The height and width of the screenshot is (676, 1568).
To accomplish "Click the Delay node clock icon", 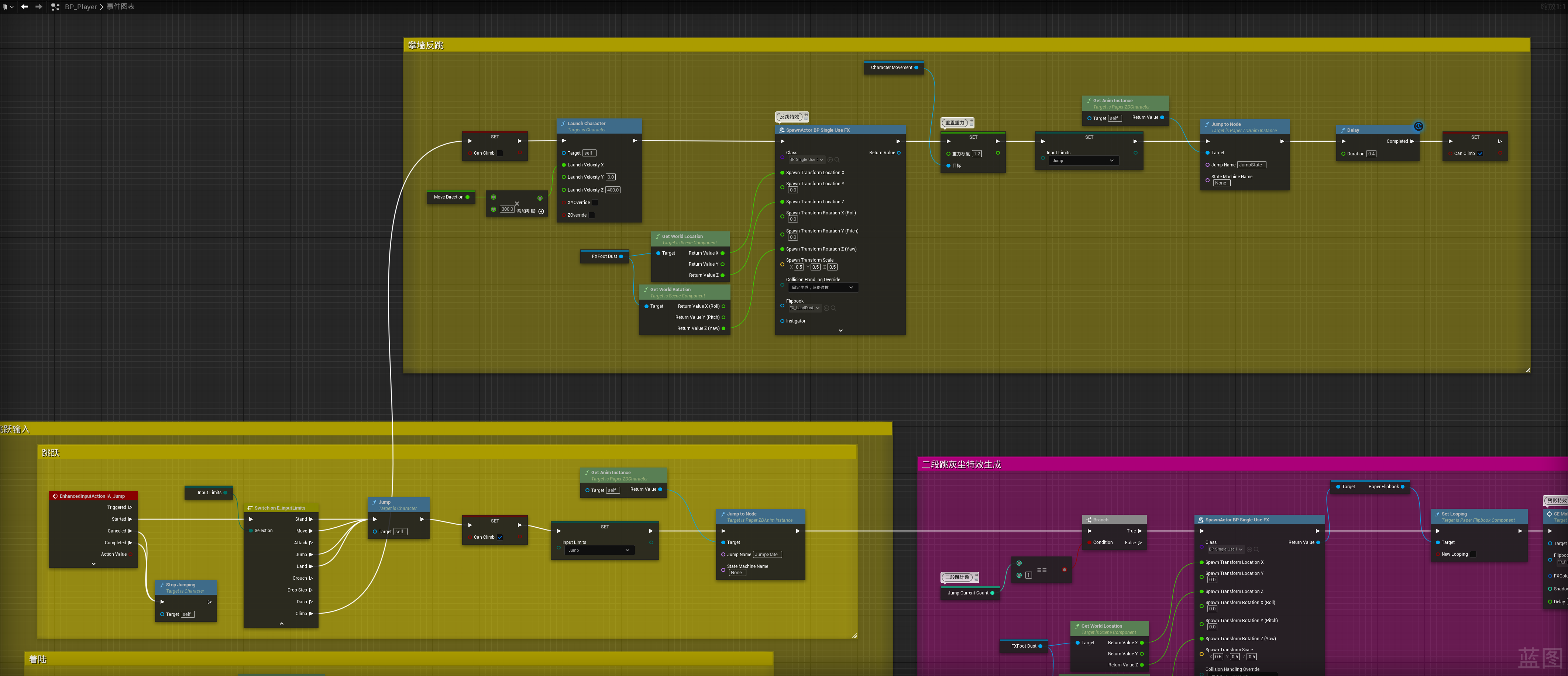I will pos(1418,127).
